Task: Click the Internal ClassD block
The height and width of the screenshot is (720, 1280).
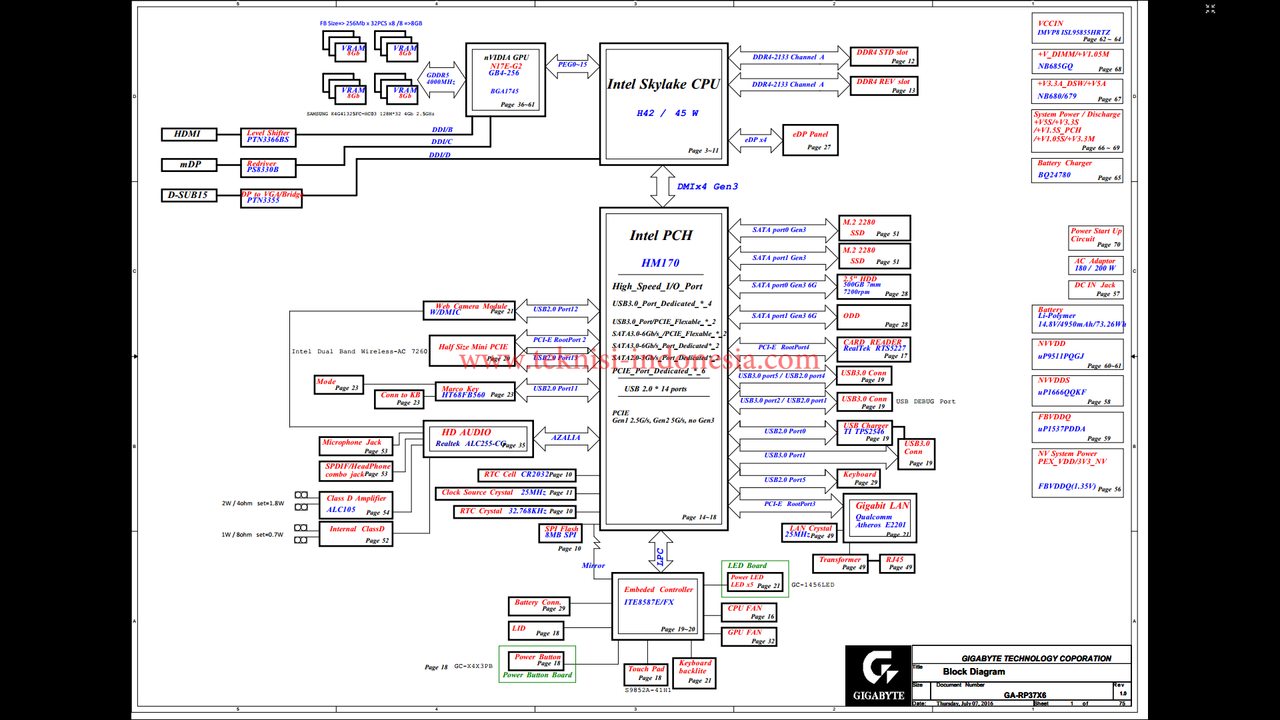Action: tap(356, 534)
